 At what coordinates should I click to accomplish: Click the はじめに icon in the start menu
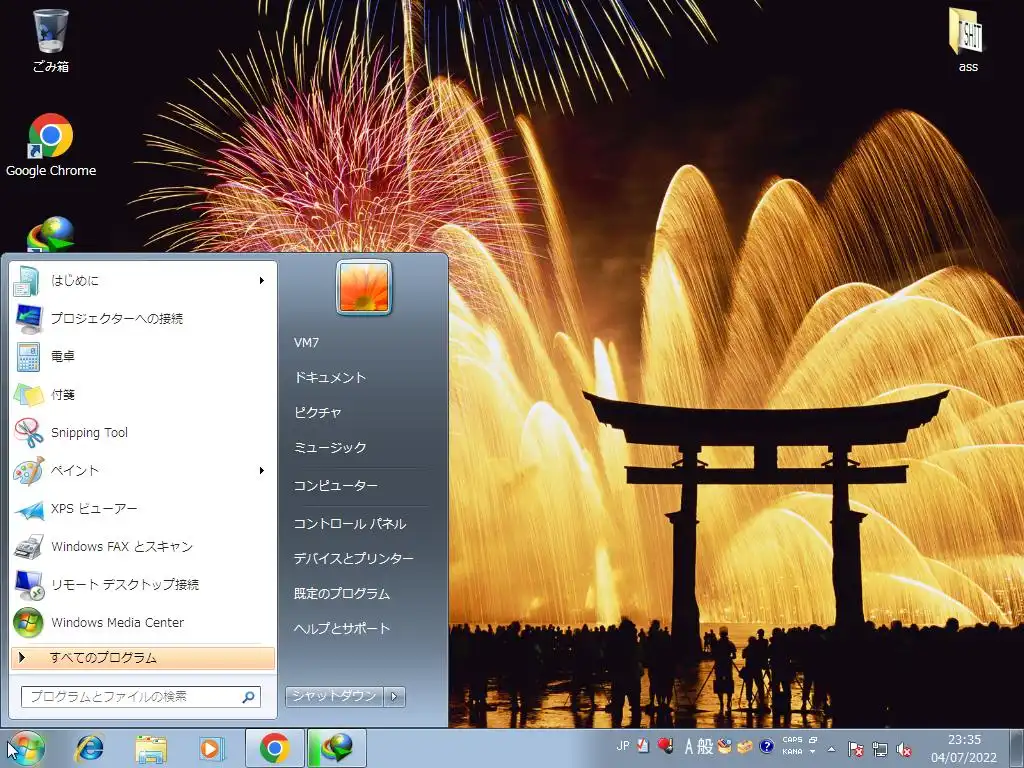point(28,281)
